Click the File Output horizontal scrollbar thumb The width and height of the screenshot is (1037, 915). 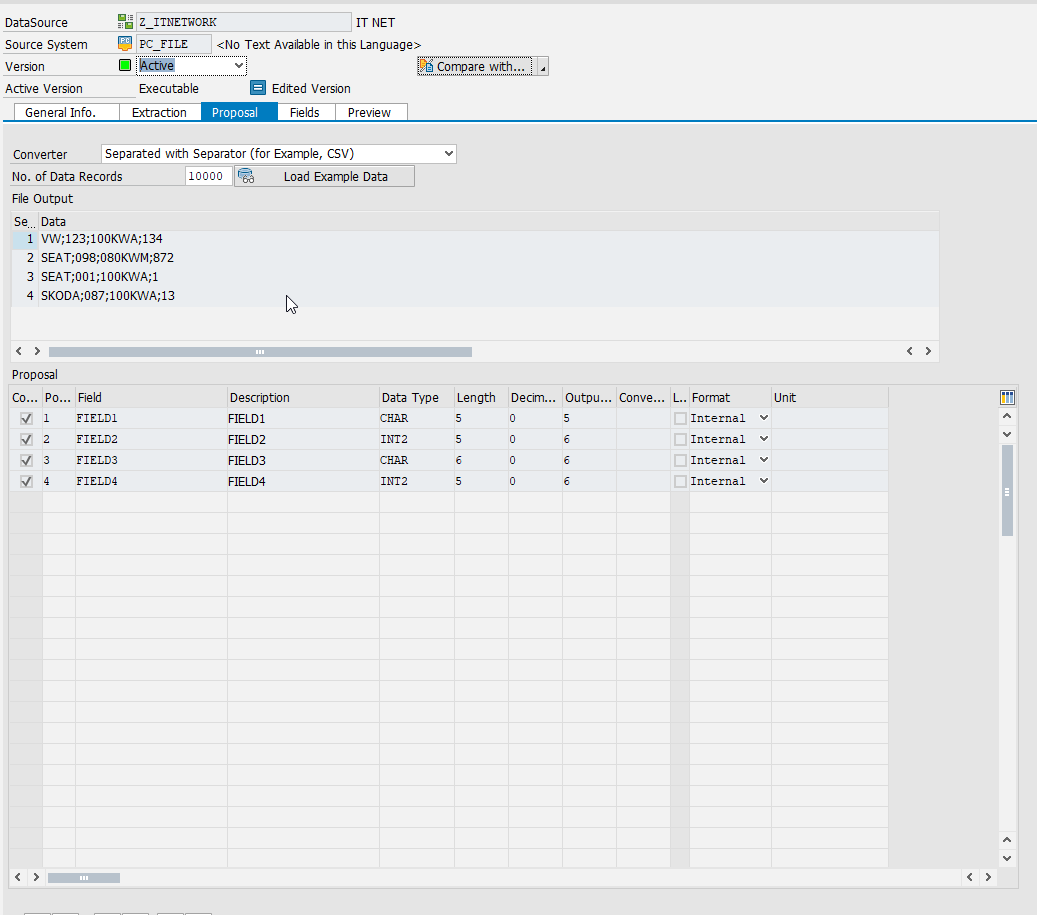[x=260, y=352]
